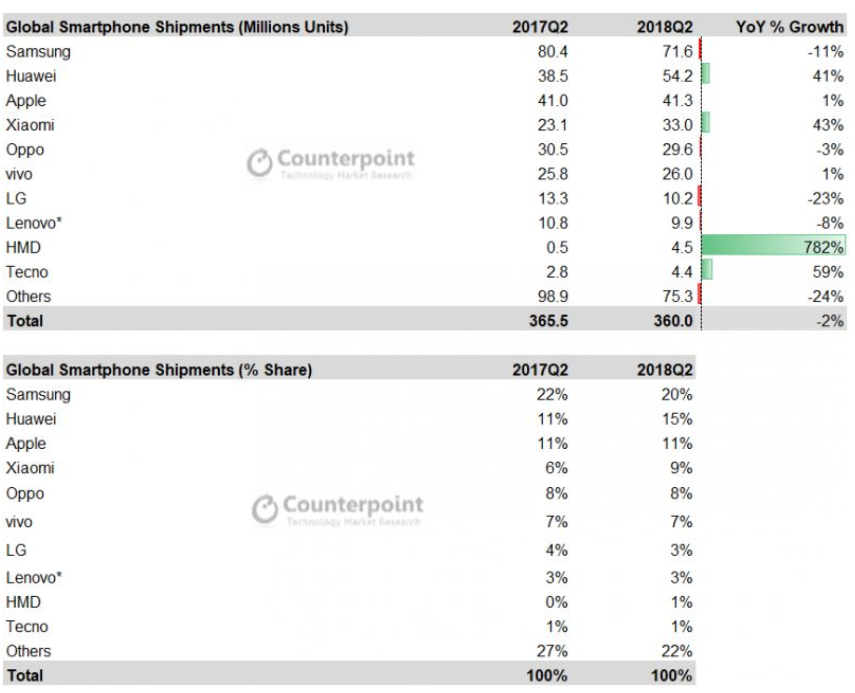Click the Counterpoint logo in the shipments table
Viewport: 855px width, 693px height.
(331, 163)
